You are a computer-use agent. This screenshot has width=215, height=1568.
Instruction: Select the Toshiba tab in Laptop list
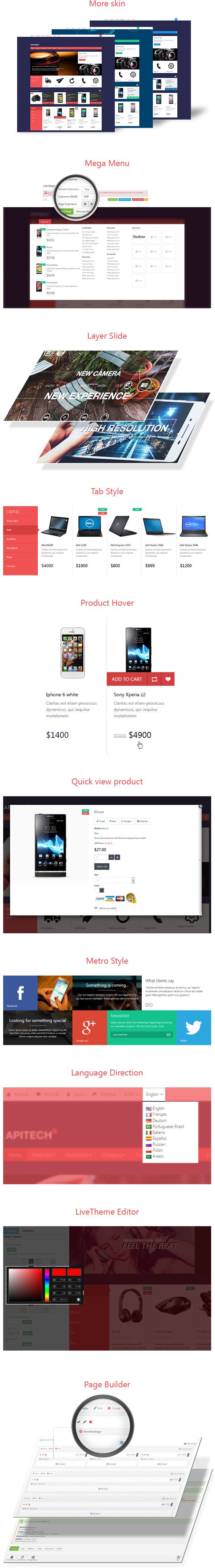20,539
